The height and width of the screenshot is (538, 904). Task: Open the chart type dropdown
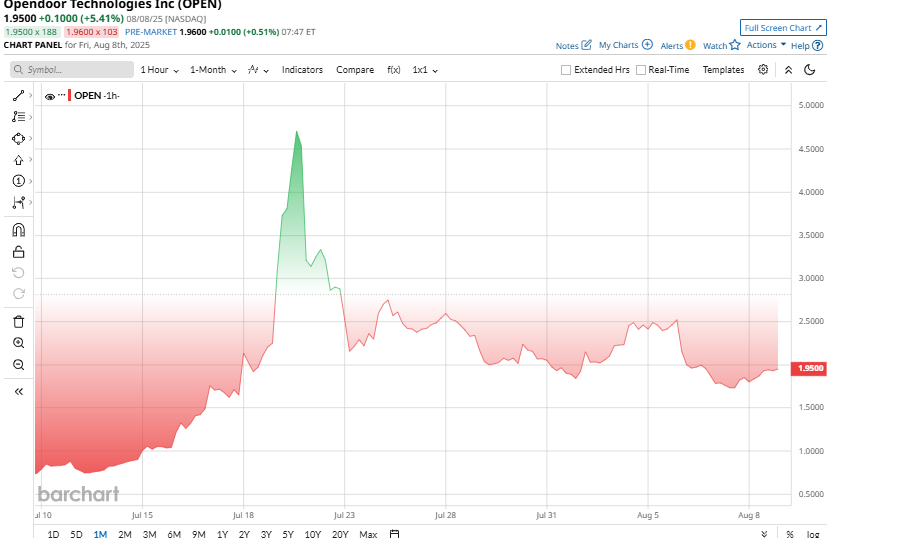pos(258,70)
